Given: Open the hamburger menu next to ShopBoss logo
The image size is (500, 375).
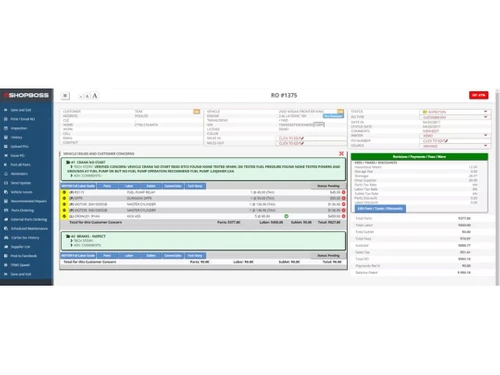Looking at the screenshot, I should tap(65, 96).
